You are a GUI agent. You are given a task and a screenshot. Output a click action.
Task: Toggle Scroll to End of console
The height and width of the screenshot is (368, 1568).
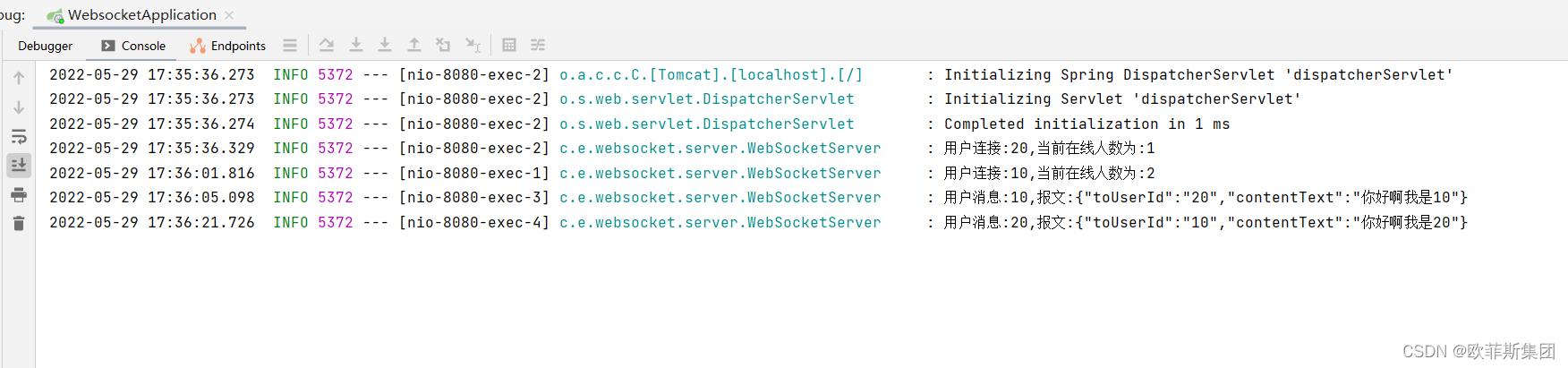[x=19, y=165]
